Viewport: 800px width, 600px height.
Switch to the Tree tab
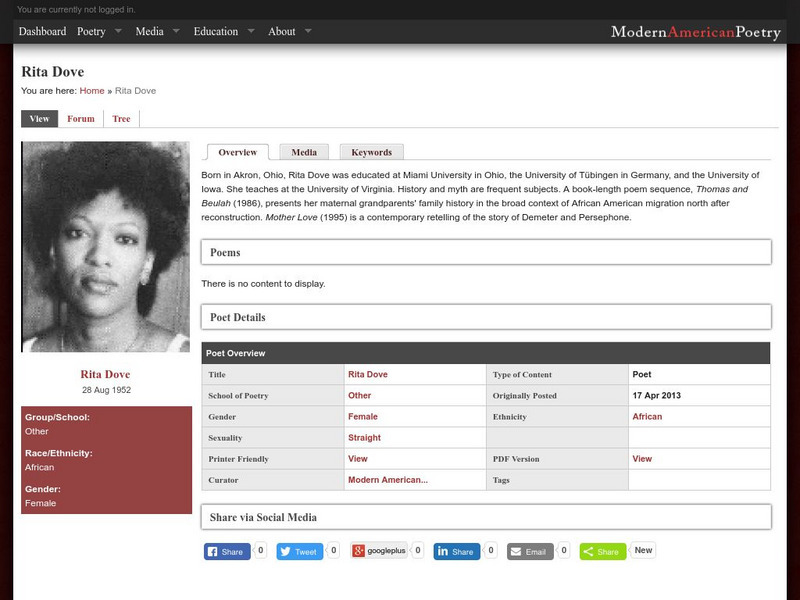coord(121,118)
